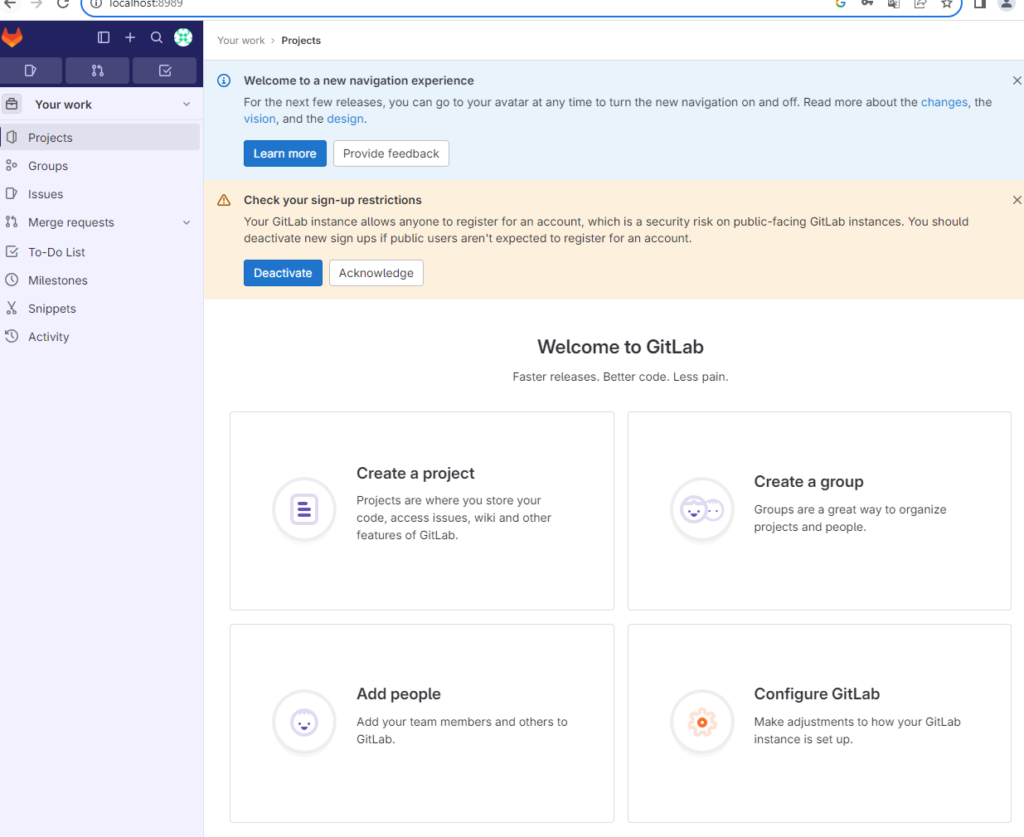Dismiss the new navigation banner

pos(1017,81)
